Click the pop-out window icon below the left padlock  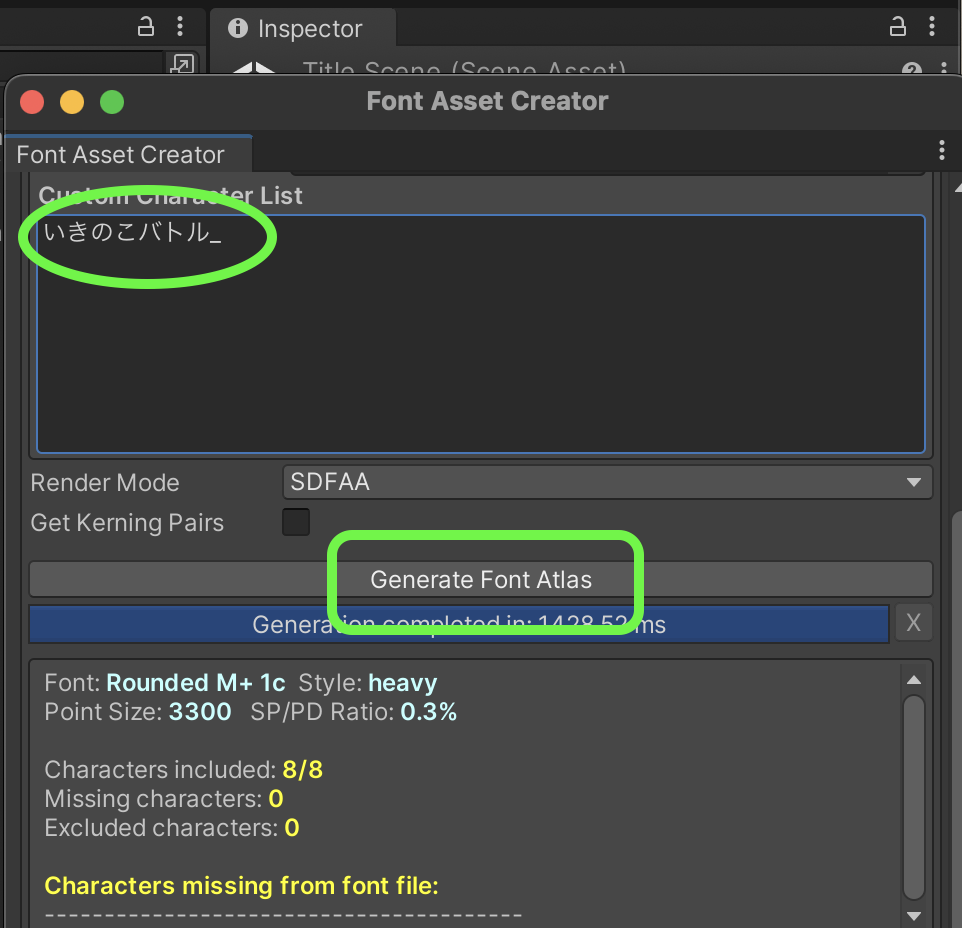click(182, 64)
